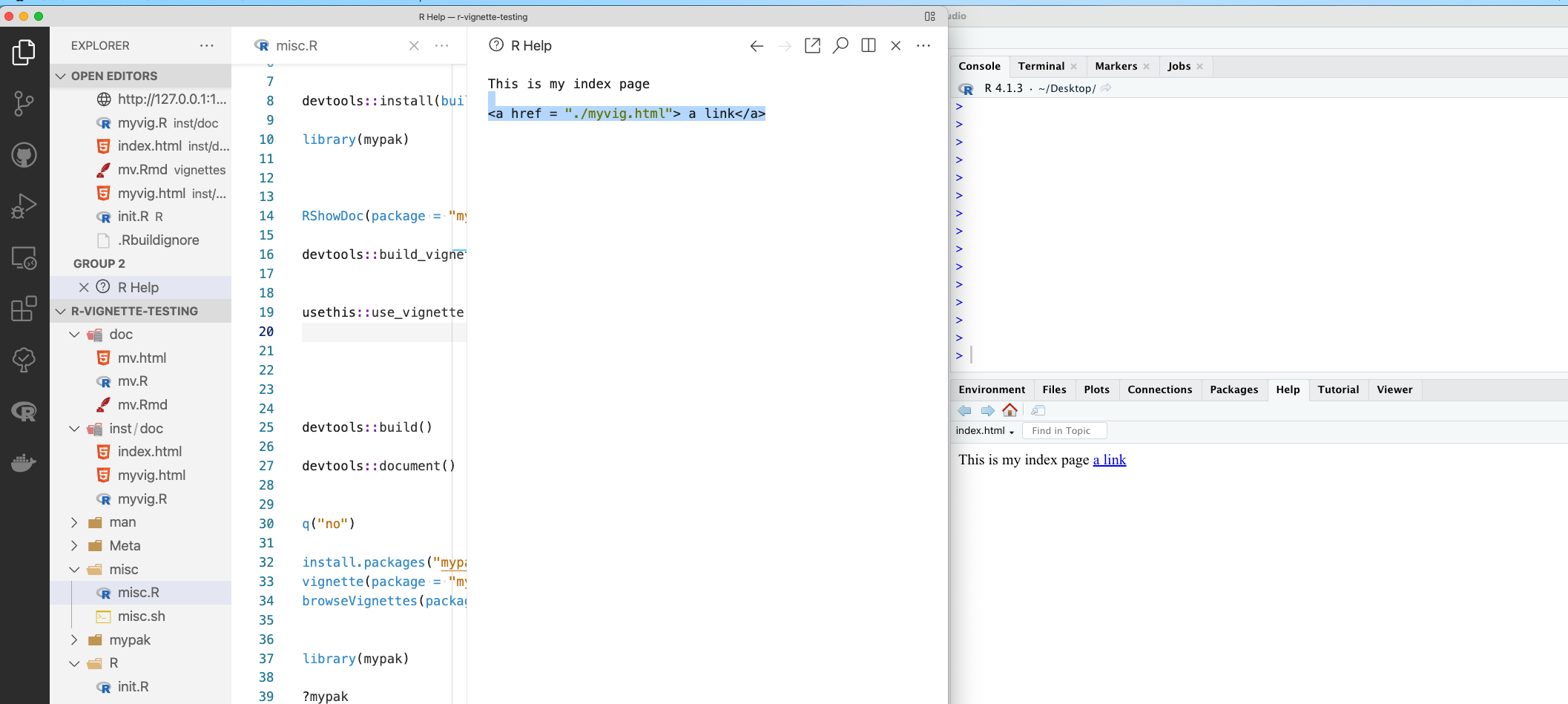Open more actions for R Help panel
The width and height of the screenshot is (1568, 704).
pos(923,46)
